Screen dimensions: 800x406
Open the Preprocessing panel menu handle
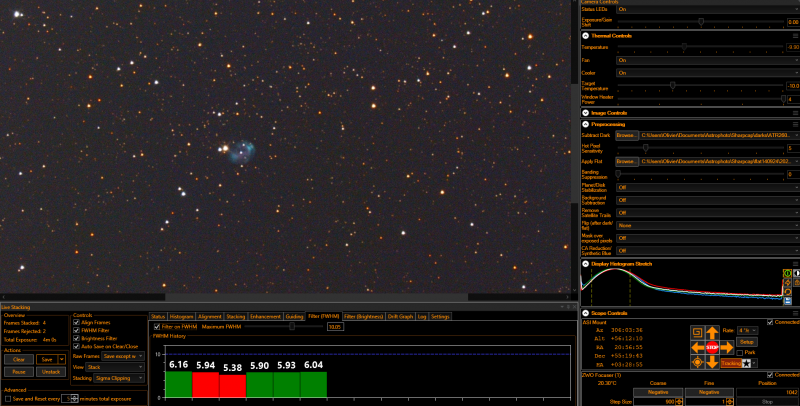(795, 124)
